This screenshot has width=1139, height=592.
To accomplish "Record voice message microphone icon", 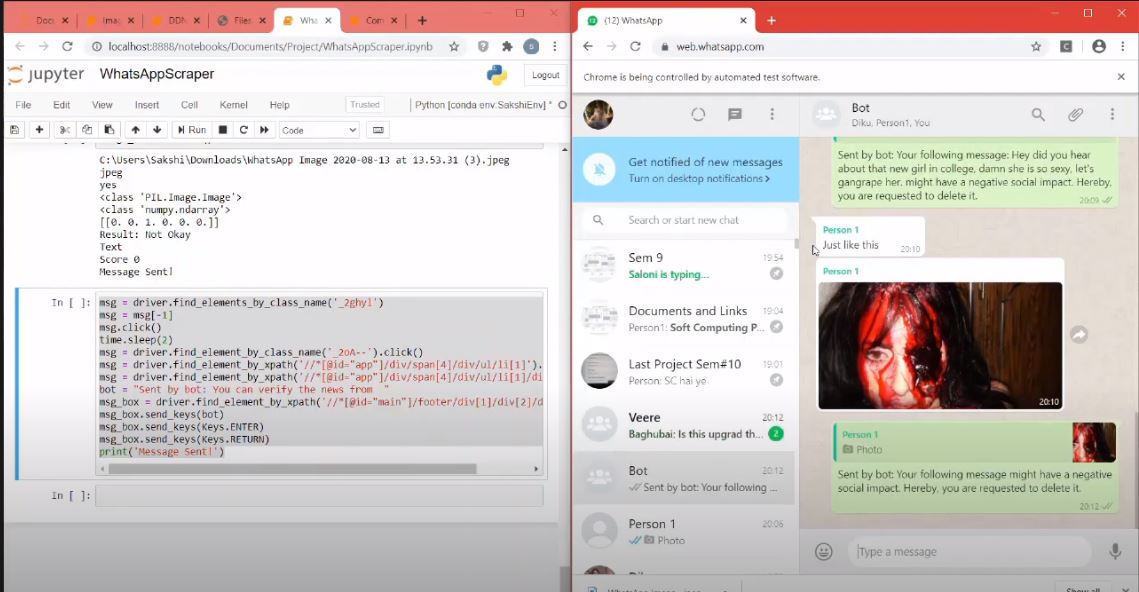I will 1115,551.
